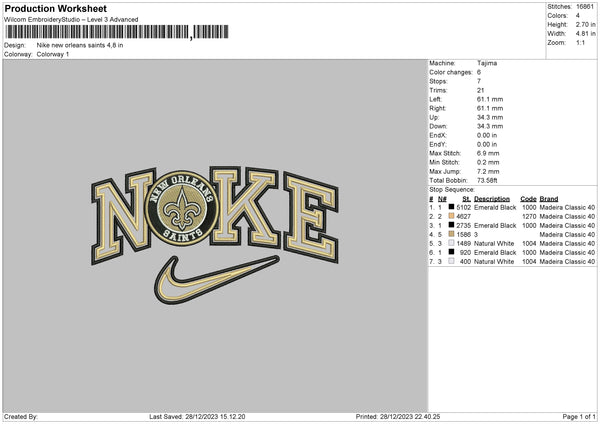Click the color swatch in stop sequence row 1
The height and width of the screenshot is (424, 600).
click(x=452, y=207)
